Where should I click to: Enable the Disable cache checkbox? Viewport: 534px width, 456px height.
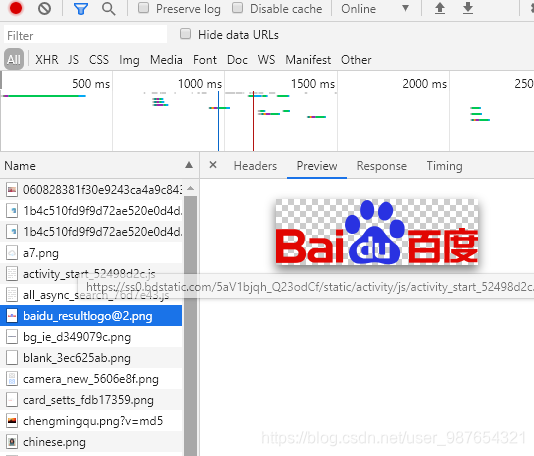pos(237,8)
